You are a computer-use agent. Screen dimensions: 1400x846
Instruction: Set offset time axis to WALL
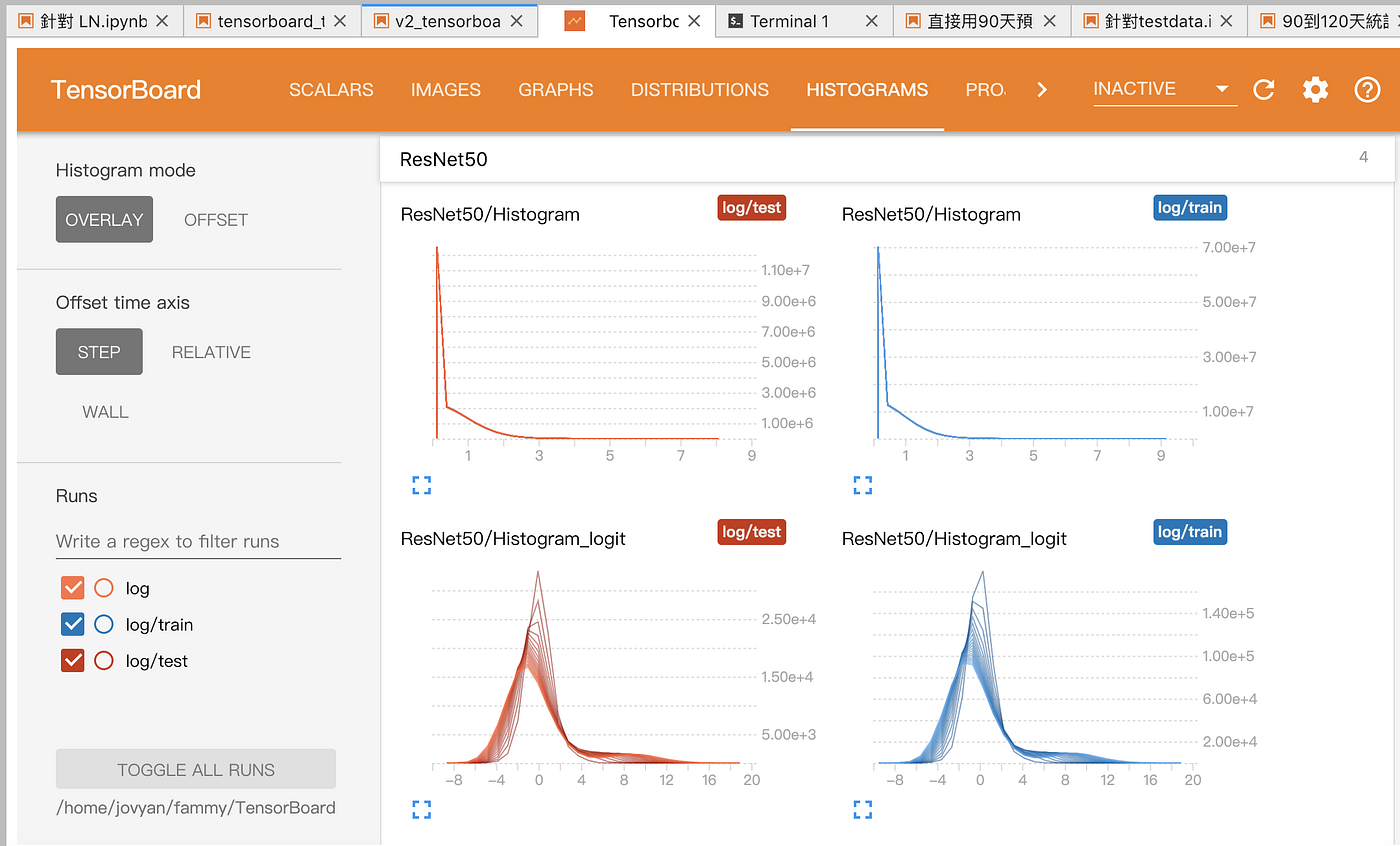105,411
